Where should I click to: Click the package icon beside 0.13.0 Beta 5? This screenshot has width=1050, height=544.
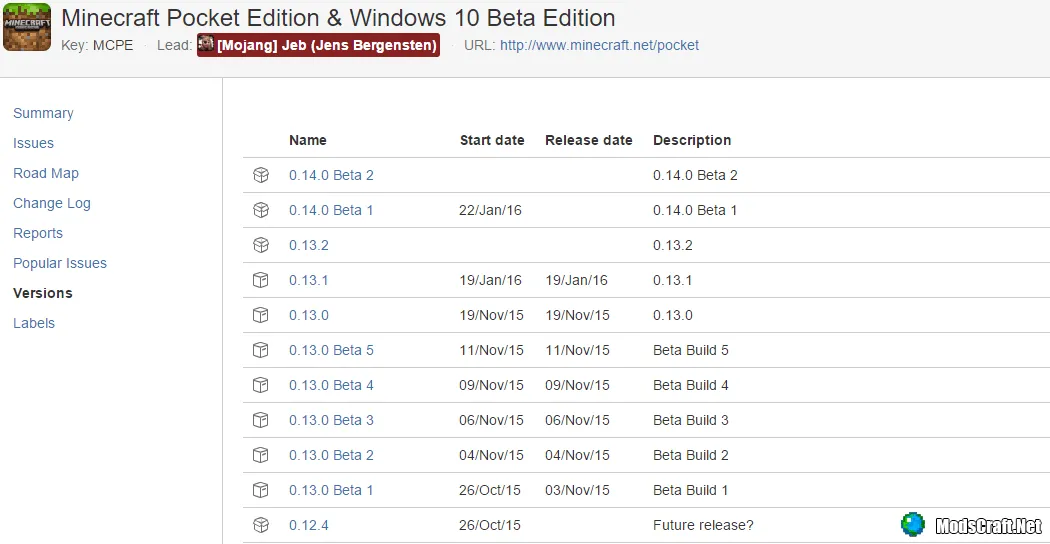coord(261,350)
